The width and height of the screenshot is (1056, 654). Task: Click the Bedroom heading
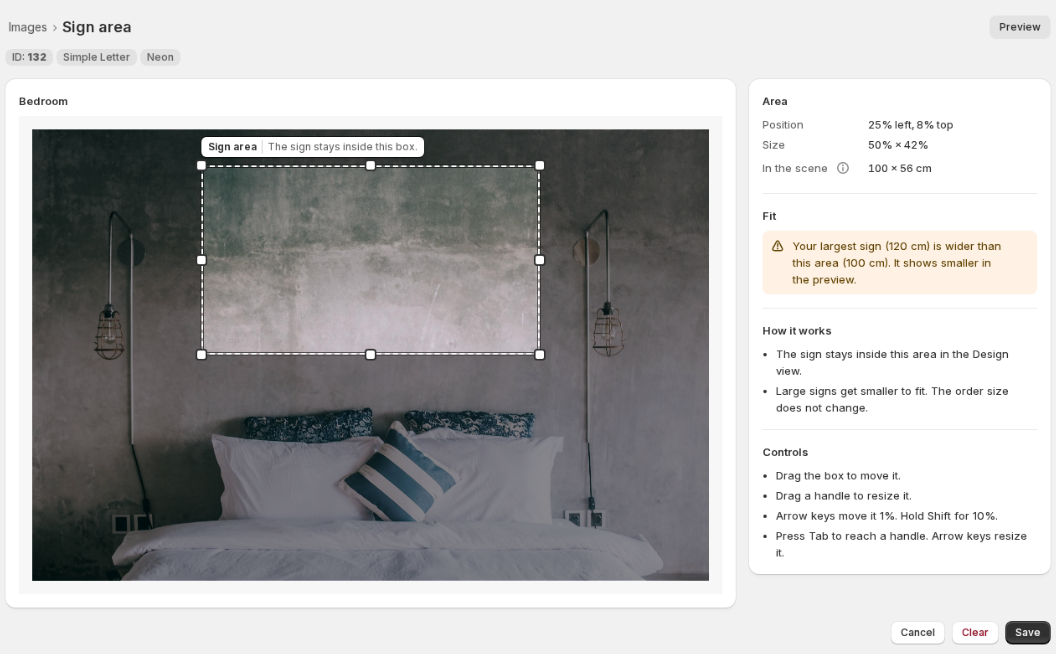[x=43, y=102]
